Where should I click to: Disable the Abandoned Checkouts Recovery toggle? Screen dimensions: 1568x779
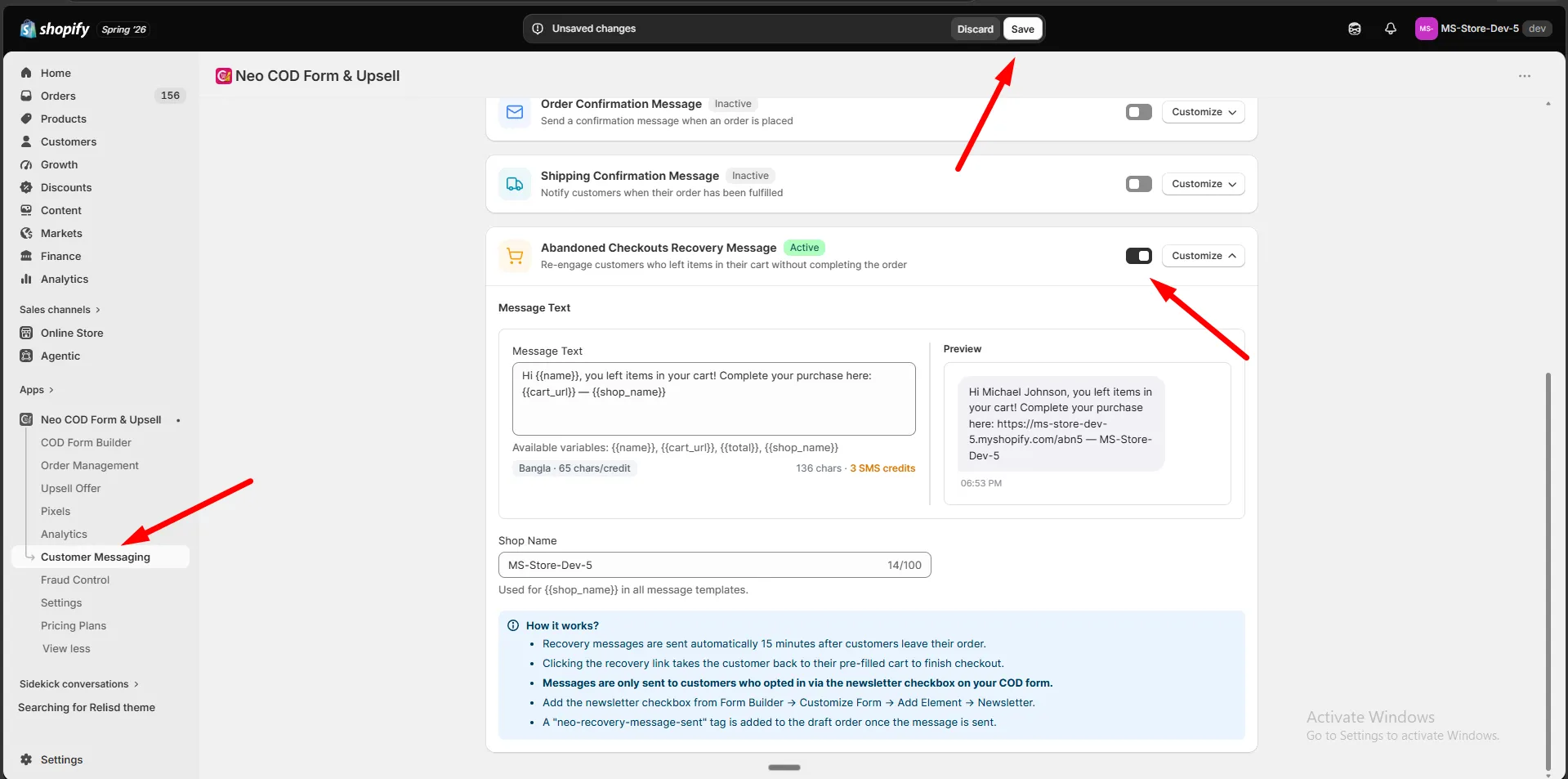click(x=1138, y=256)
